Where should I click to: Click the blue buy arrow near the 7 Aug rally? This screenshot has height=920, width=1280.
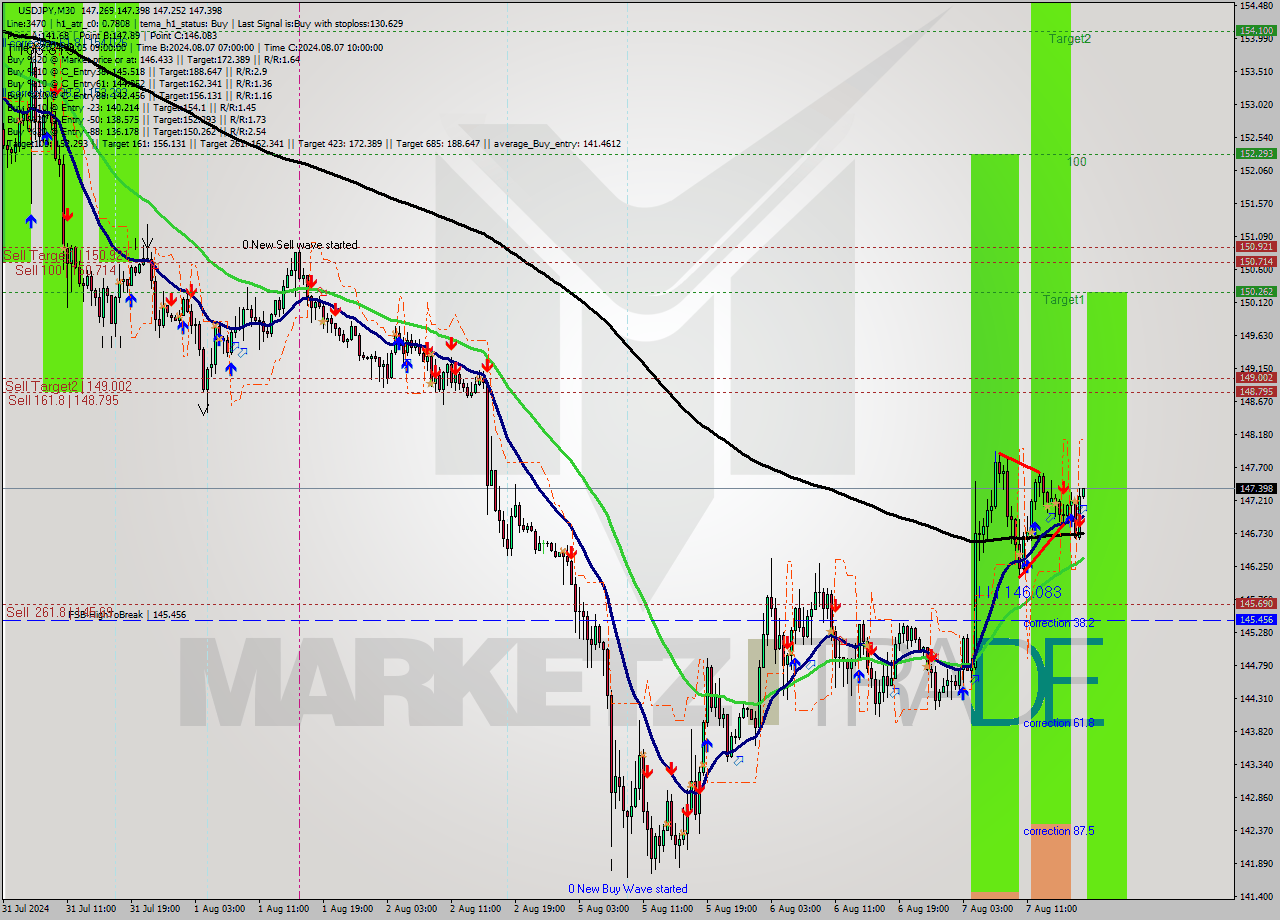[x=1035, y=526]
